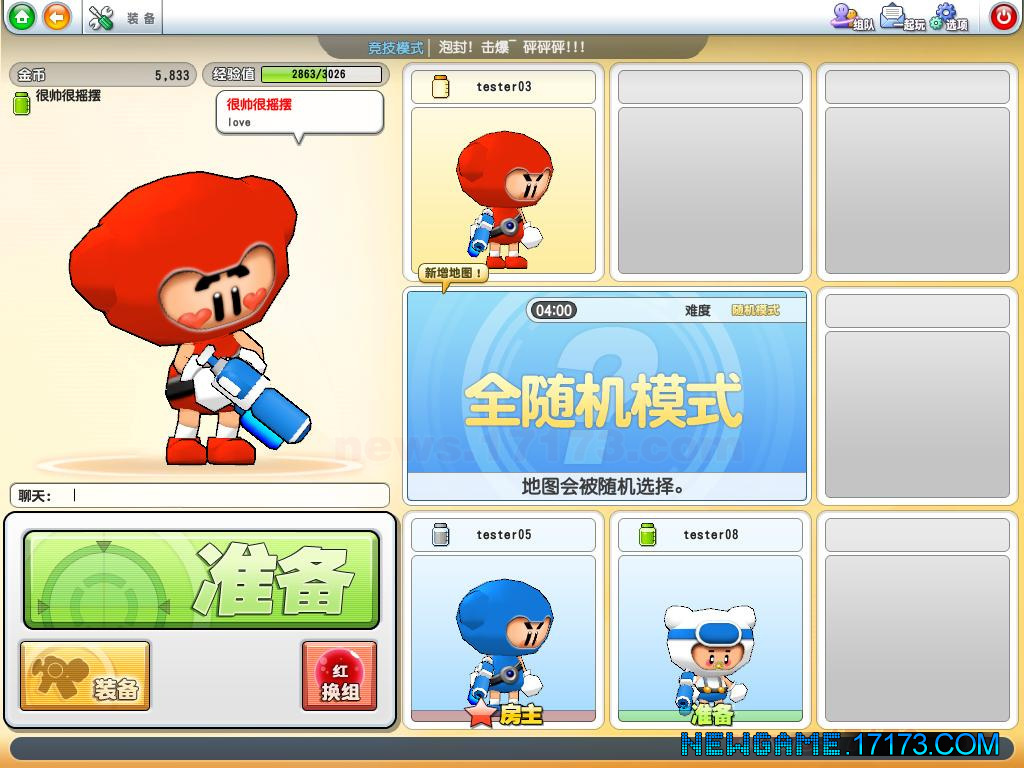Open the 选项 options gear icon
The height and width of the screenshot is (768, 1024).
(x=948, y=17)
